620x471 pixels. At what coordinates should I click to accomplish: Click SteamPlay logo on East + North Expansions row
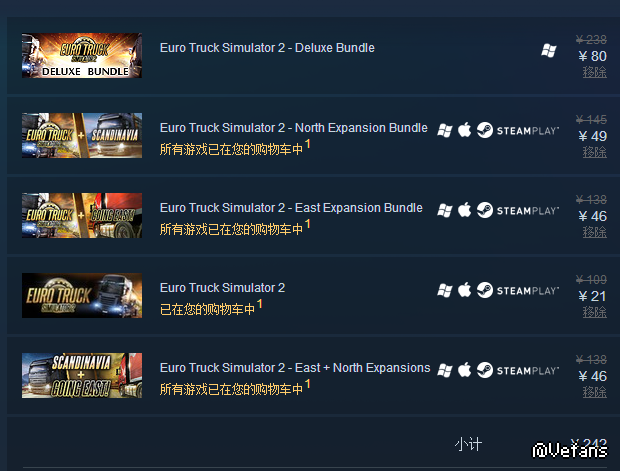pyautogui.click(x=518, y=370)
